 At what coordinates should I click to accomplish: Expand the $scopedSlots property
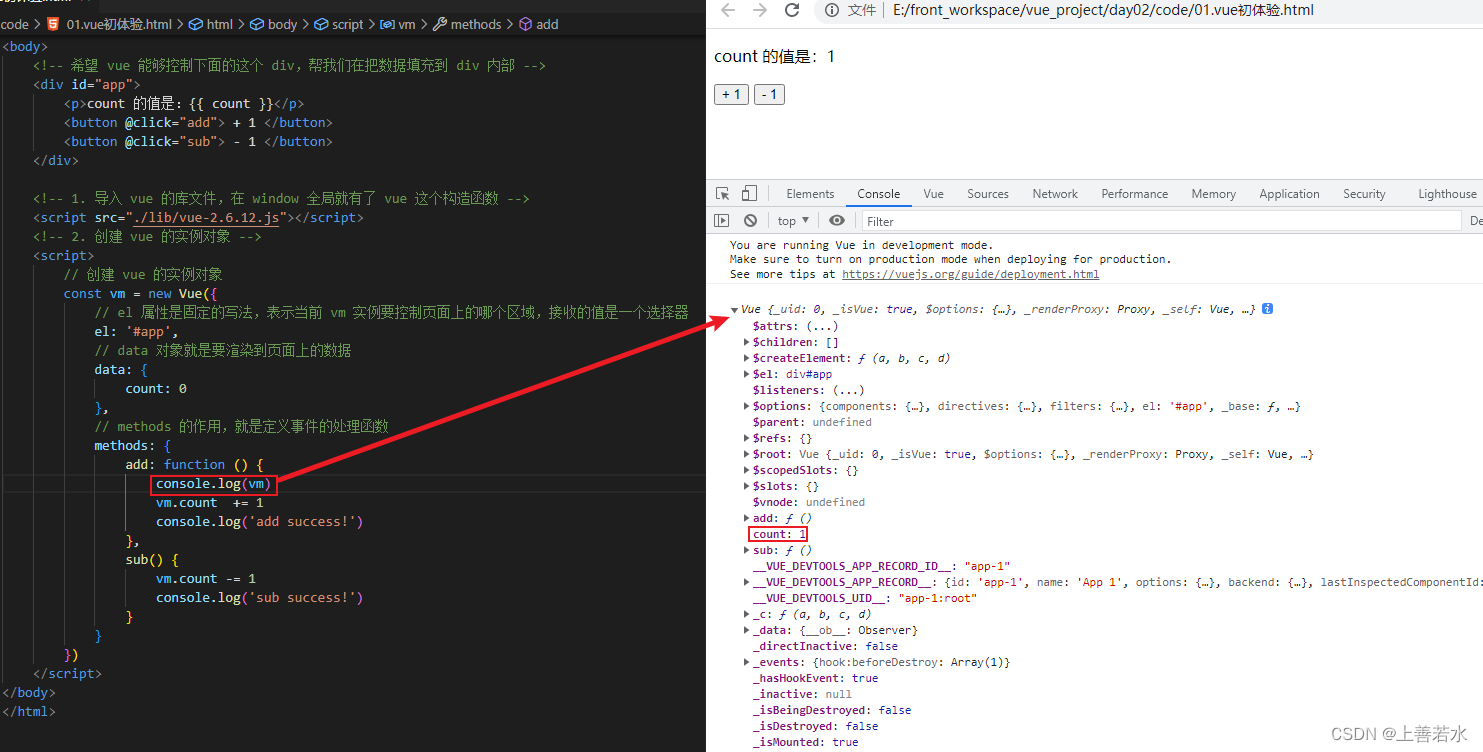747,470
